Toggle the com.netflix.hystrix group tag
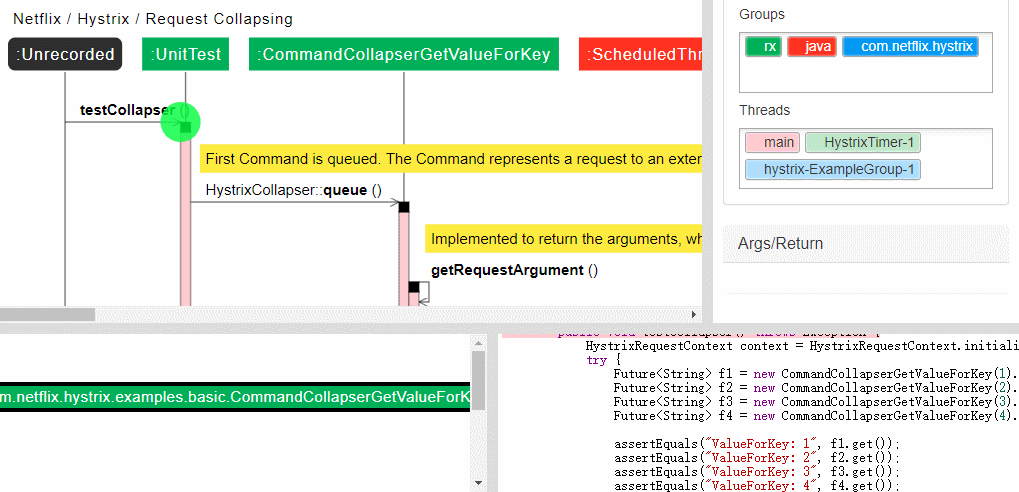Viewport: 1019px width, 492px height. click(910, 47)
